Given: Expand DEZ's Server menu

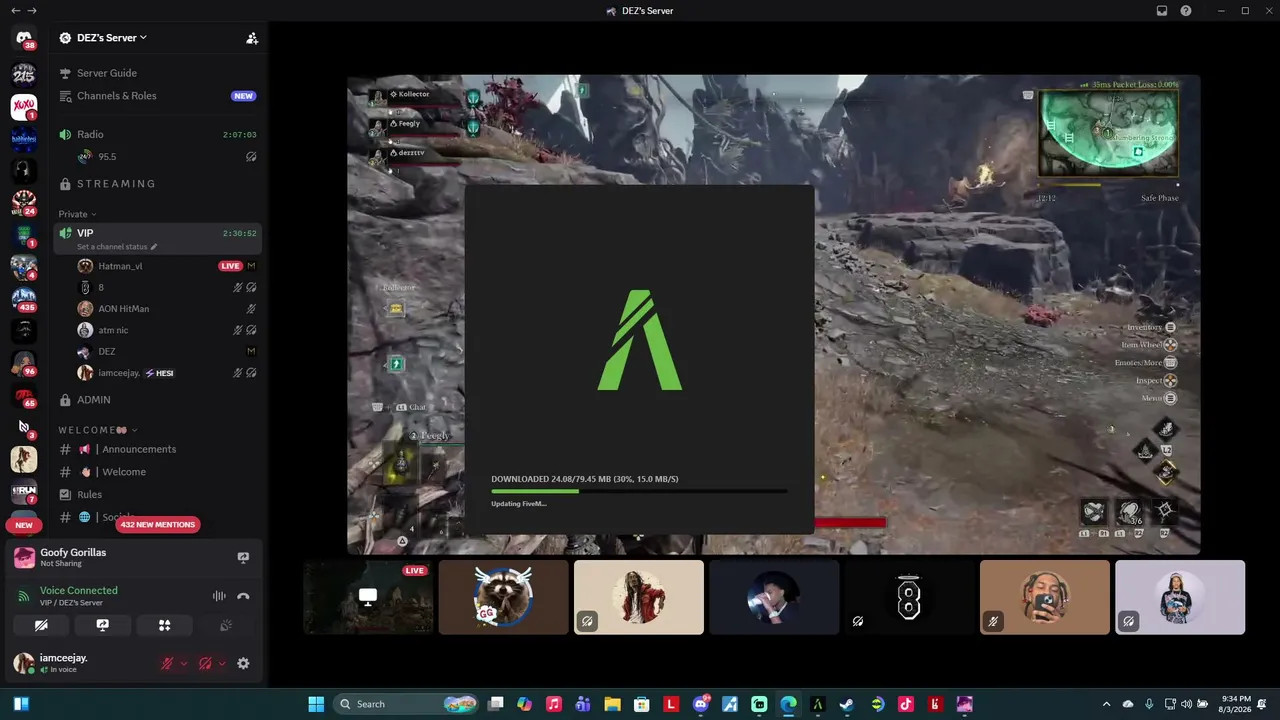Looking at the screenshot, I should click(111, 38).
